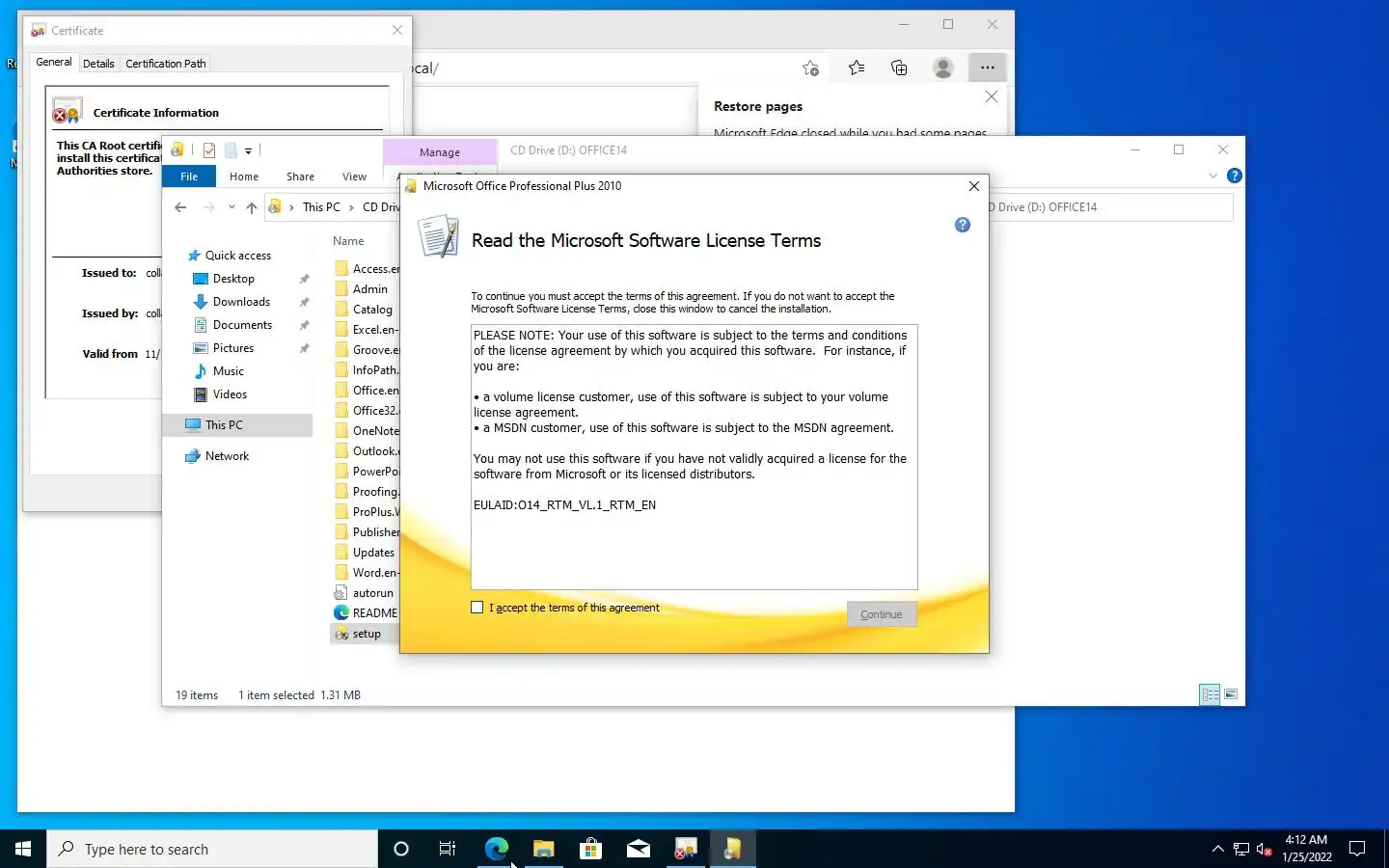Click the Proofing folder icon
1389x868 pixels.
pos(341,492)
